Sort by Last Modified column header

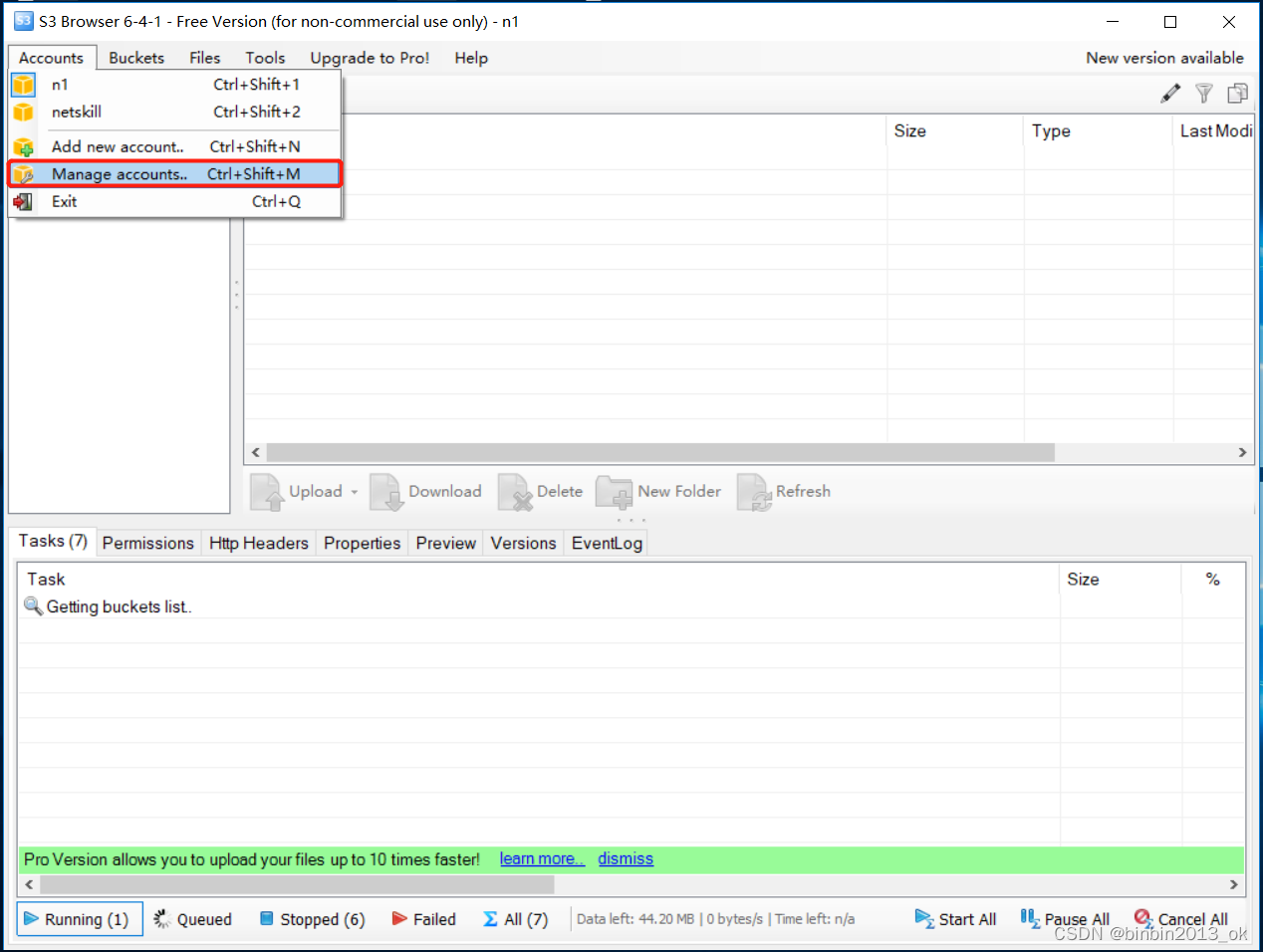[1214, 131]
